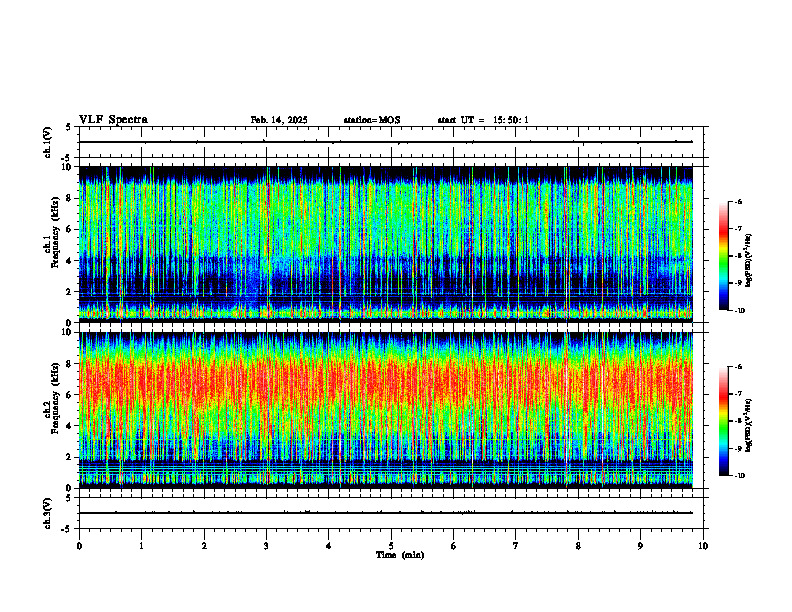
Task: Click inside the ch.2 spectrogram panel
Action: click(385, 410)
